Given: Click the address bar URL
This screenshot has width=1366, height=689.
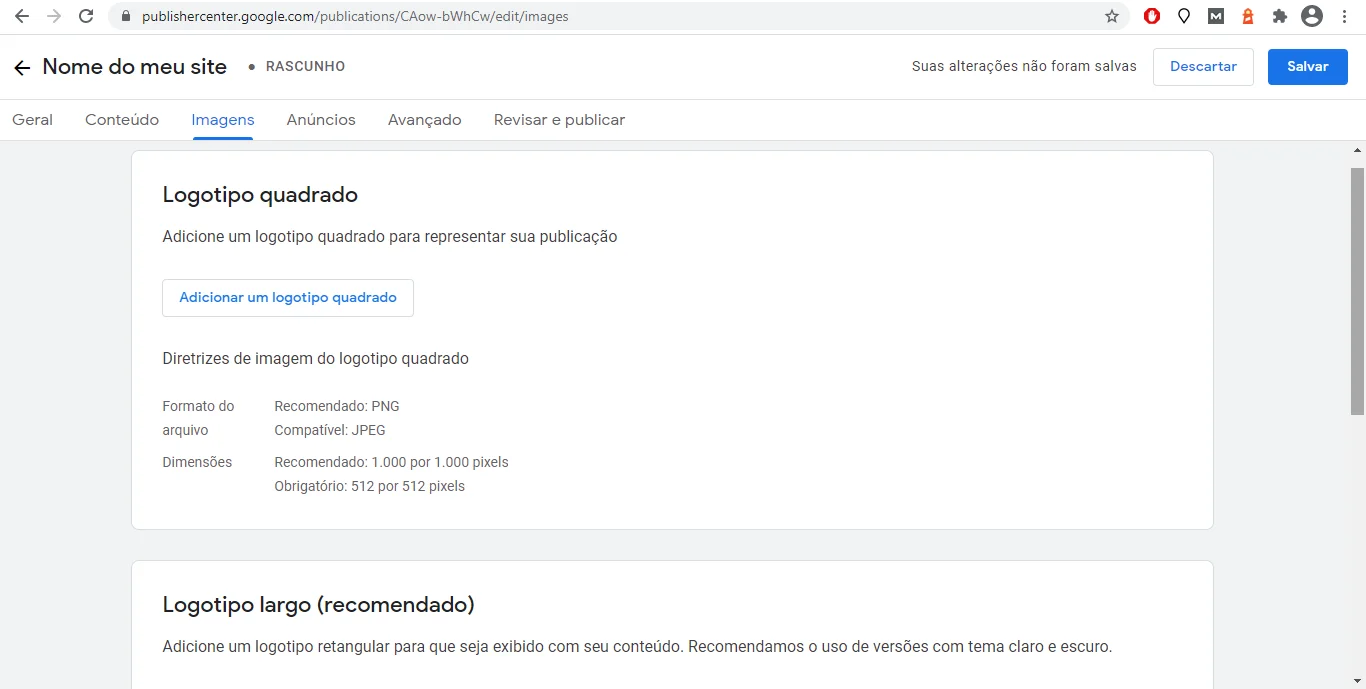Looking at the screenshot, I should click(x=355, y=16).
